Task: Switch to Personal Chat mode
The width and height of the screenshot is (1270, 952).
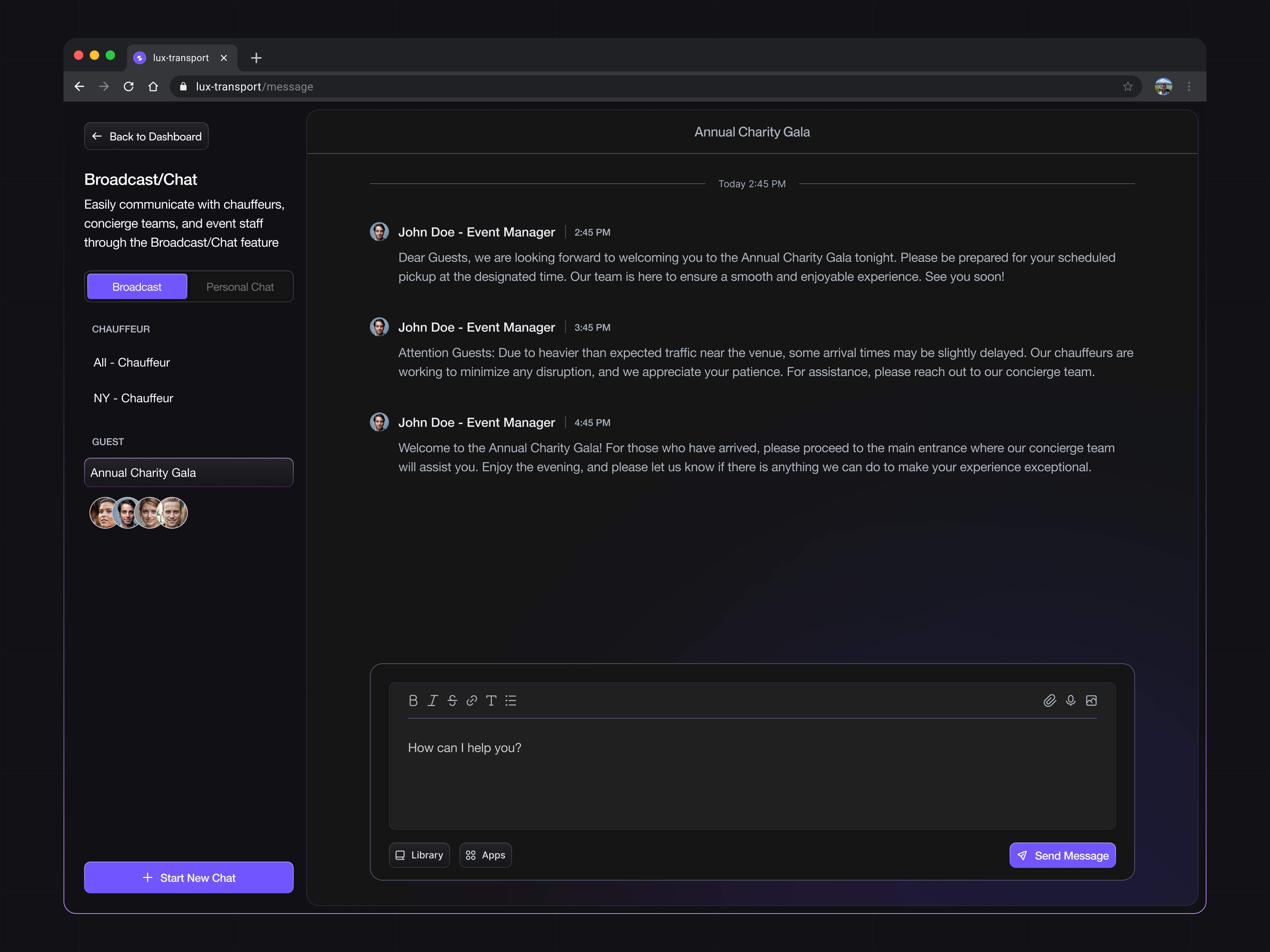Action: click(x=240, y=286)
